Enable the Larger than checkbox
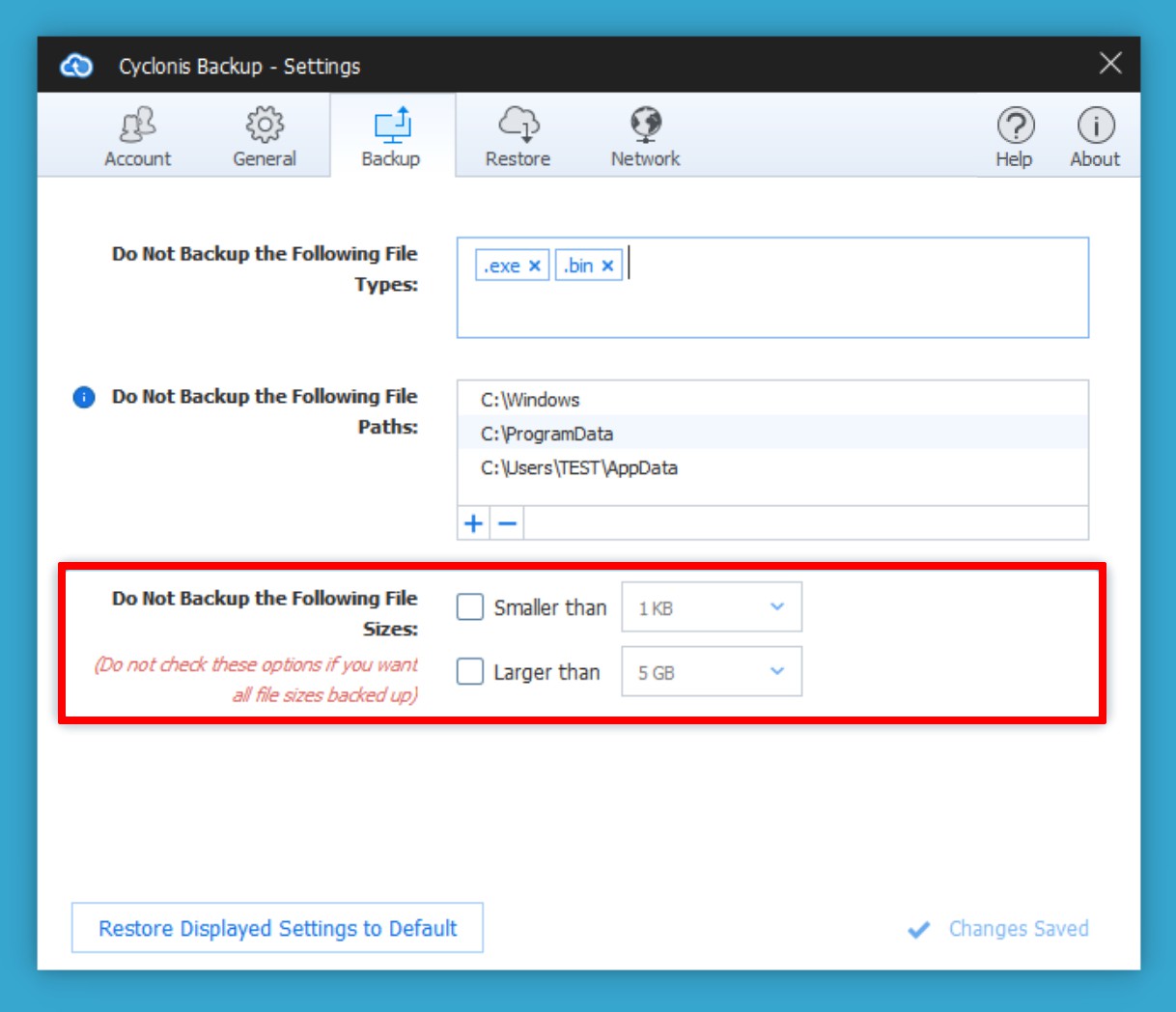The height and width of the screenshot is (1012, 1176). click(470, 672)
